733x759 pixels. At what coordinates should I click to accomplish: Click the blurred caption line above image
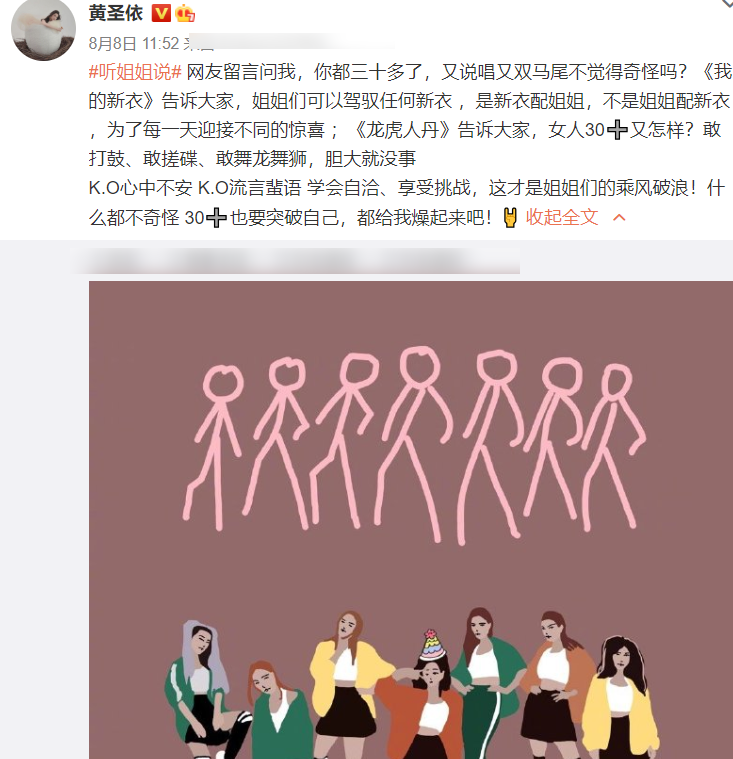point(296,261)
